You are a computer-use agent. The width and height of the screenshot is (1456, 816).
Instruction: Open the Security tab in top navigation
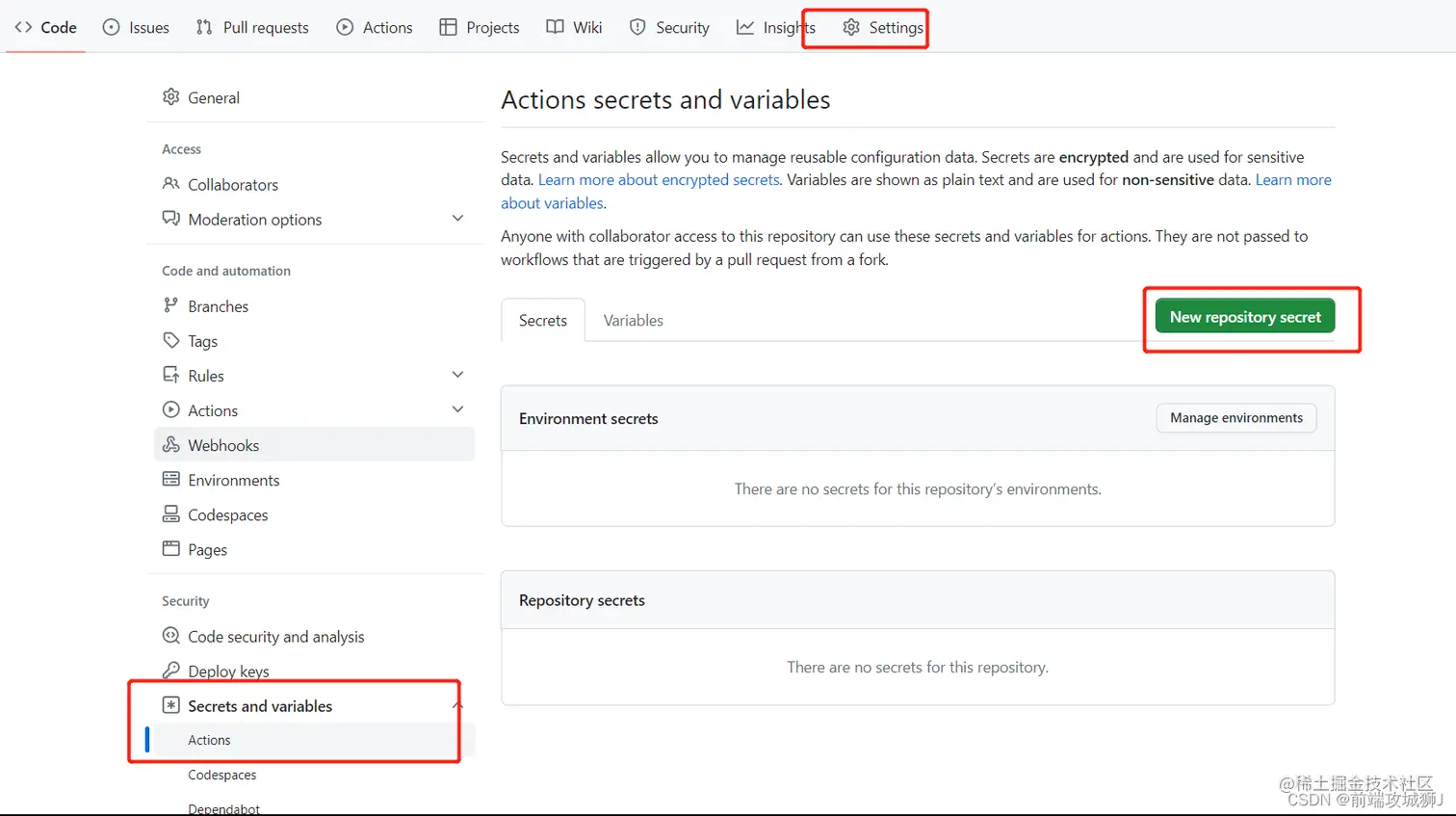[x=670, y=28]
